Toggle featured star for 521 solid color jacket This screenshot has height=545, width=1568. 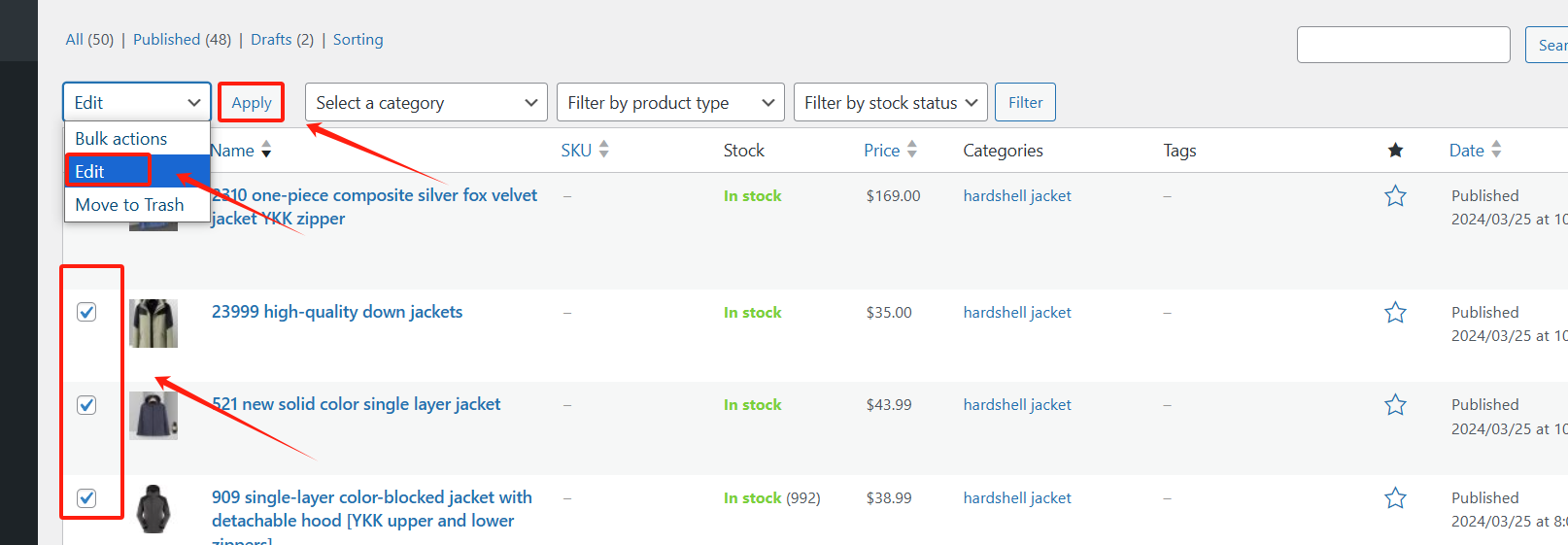click(x=1395, y=405)
